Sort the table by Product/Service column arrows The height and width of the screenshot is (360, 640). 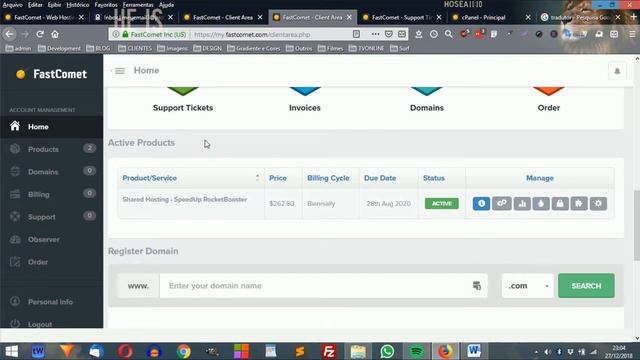[x=257, y=178]
